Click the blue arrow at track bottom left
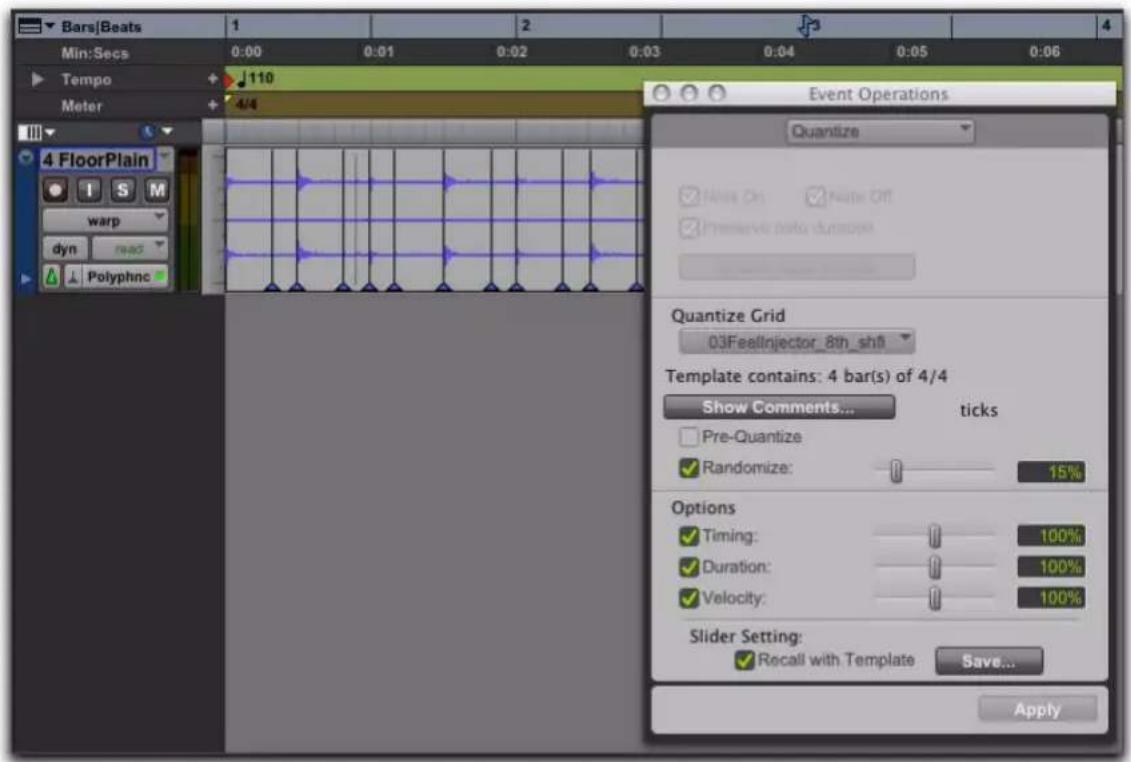 coord(26,278)
